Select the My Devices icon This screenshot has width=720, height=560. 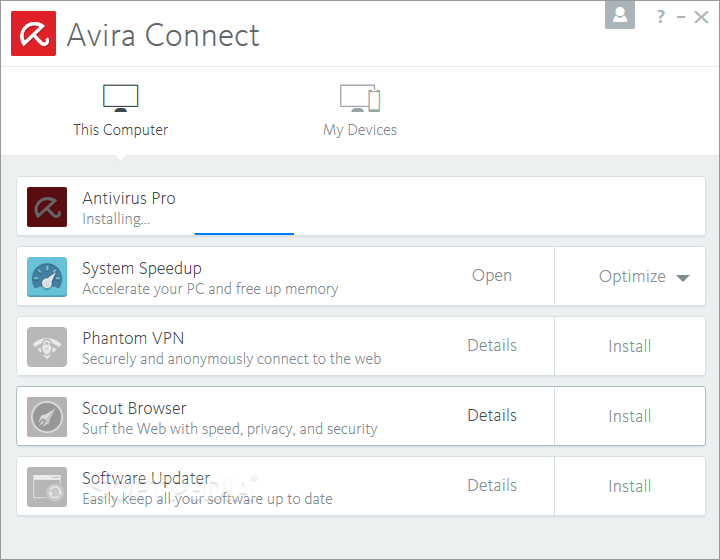360,98
